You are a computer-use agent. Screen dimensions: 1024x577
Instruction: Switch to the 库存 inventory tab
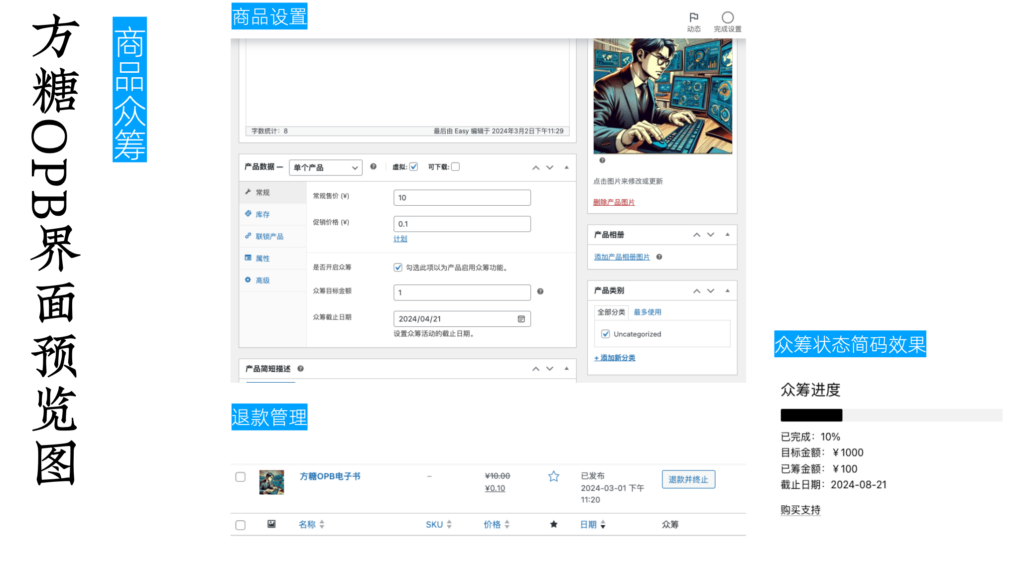[262, 214]
